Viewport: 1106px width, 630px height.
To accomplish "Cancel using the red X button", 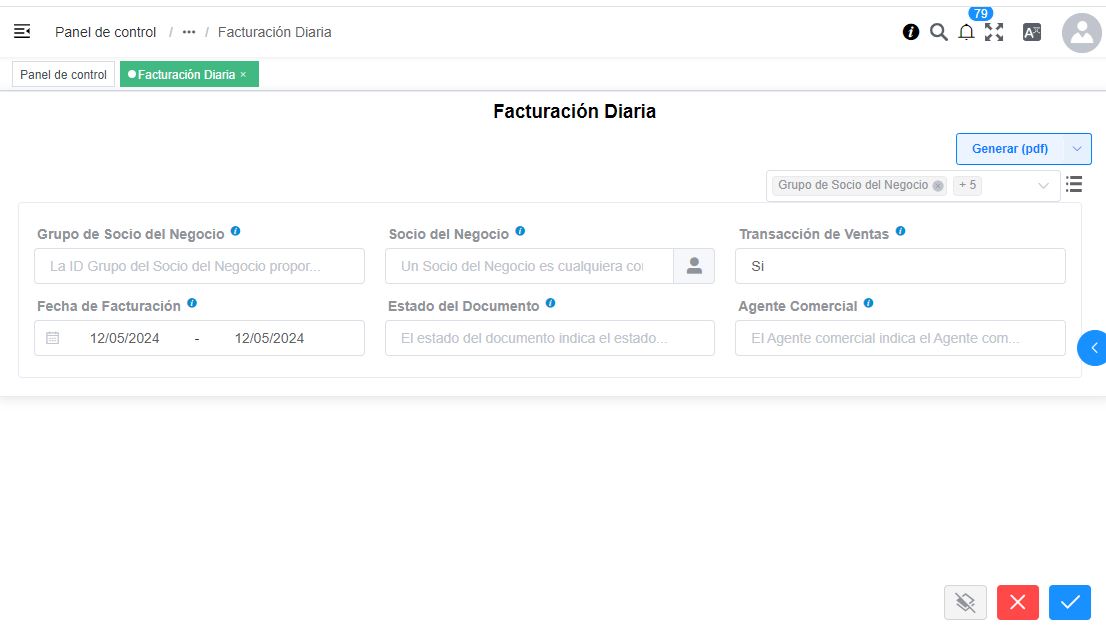I will click(1017, 602).
